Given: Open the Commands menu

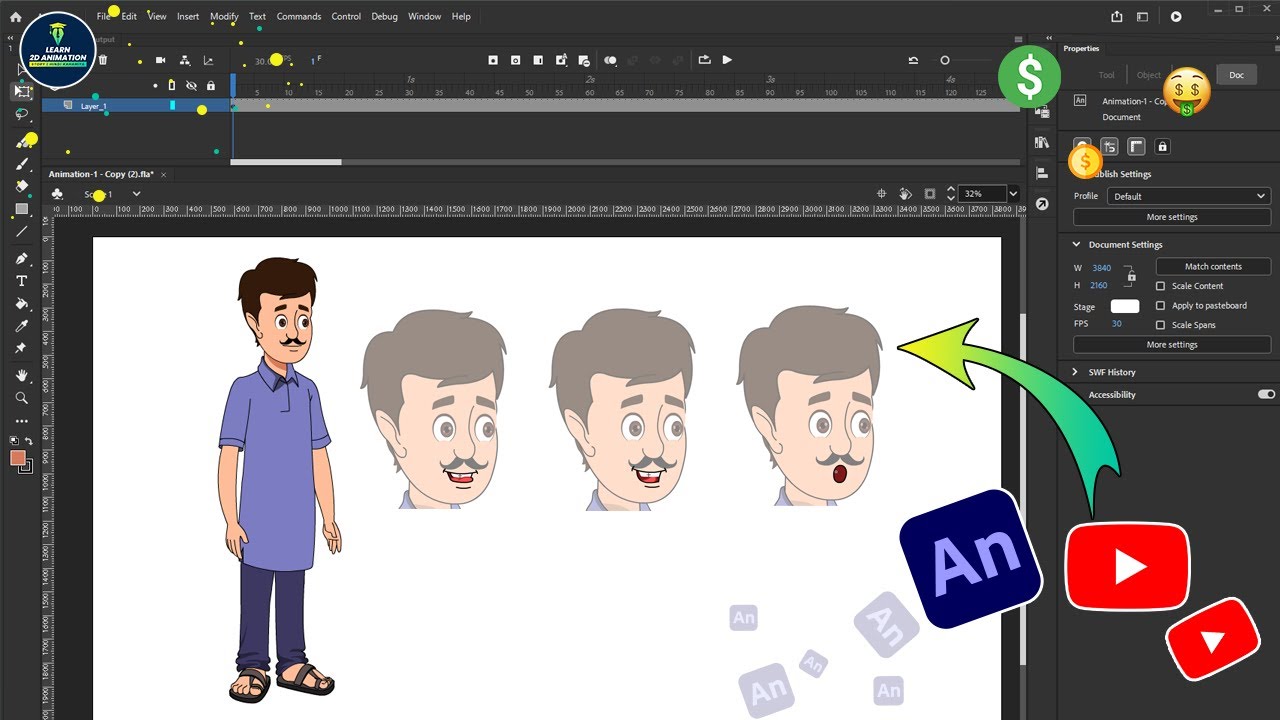Looking at the screenshot, I should coord(299,17).
